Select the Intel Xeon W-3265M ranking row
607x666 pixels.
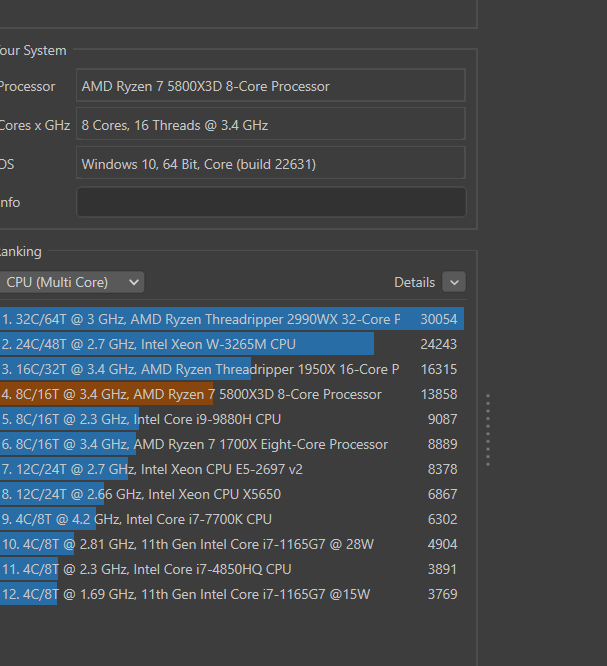coord(232,344)
